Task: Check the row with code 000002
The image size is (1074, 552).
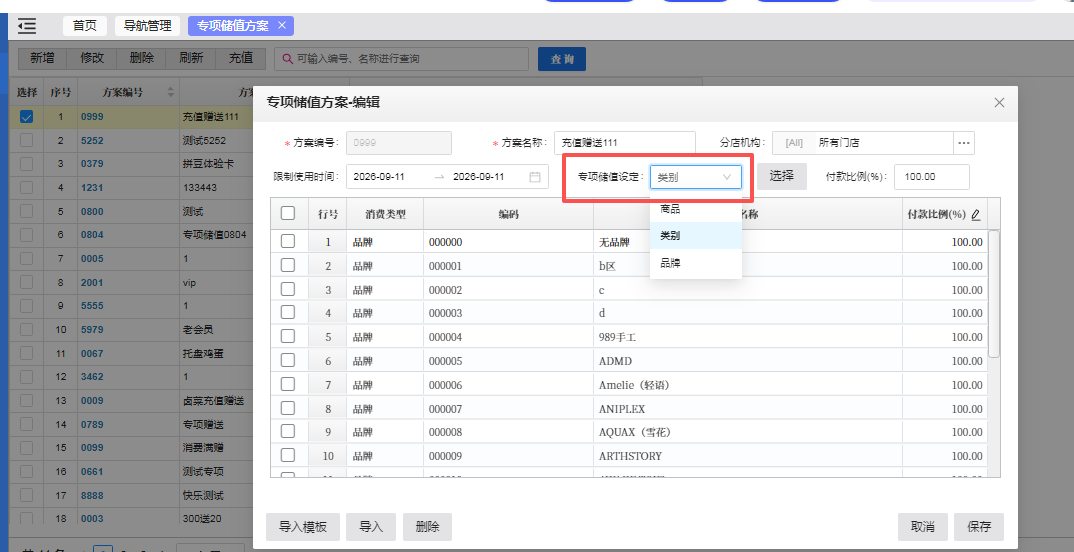Action: click(x=288, y=289)
